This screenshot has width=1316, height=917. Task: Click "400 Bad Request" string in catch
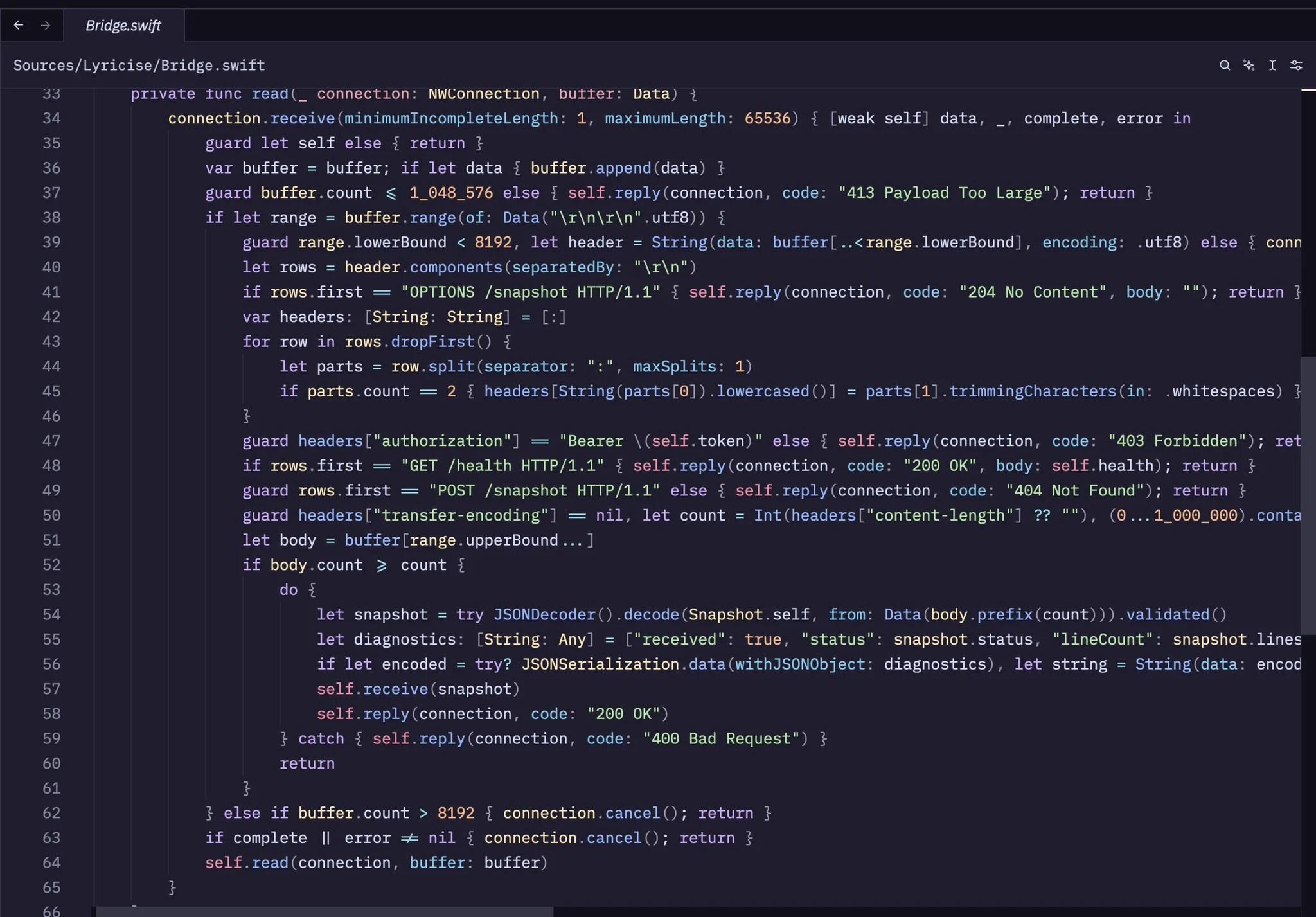point(722,738)
